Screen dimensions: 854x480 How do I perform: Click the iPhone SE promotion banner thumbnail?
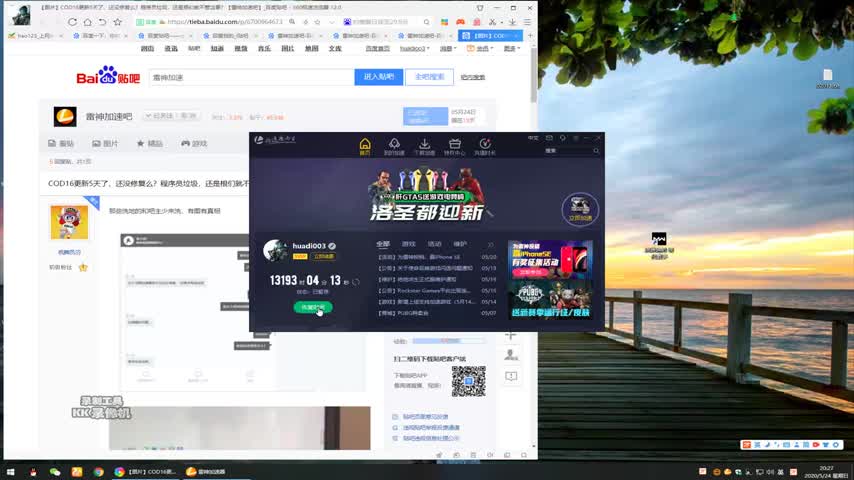(549, 260)
